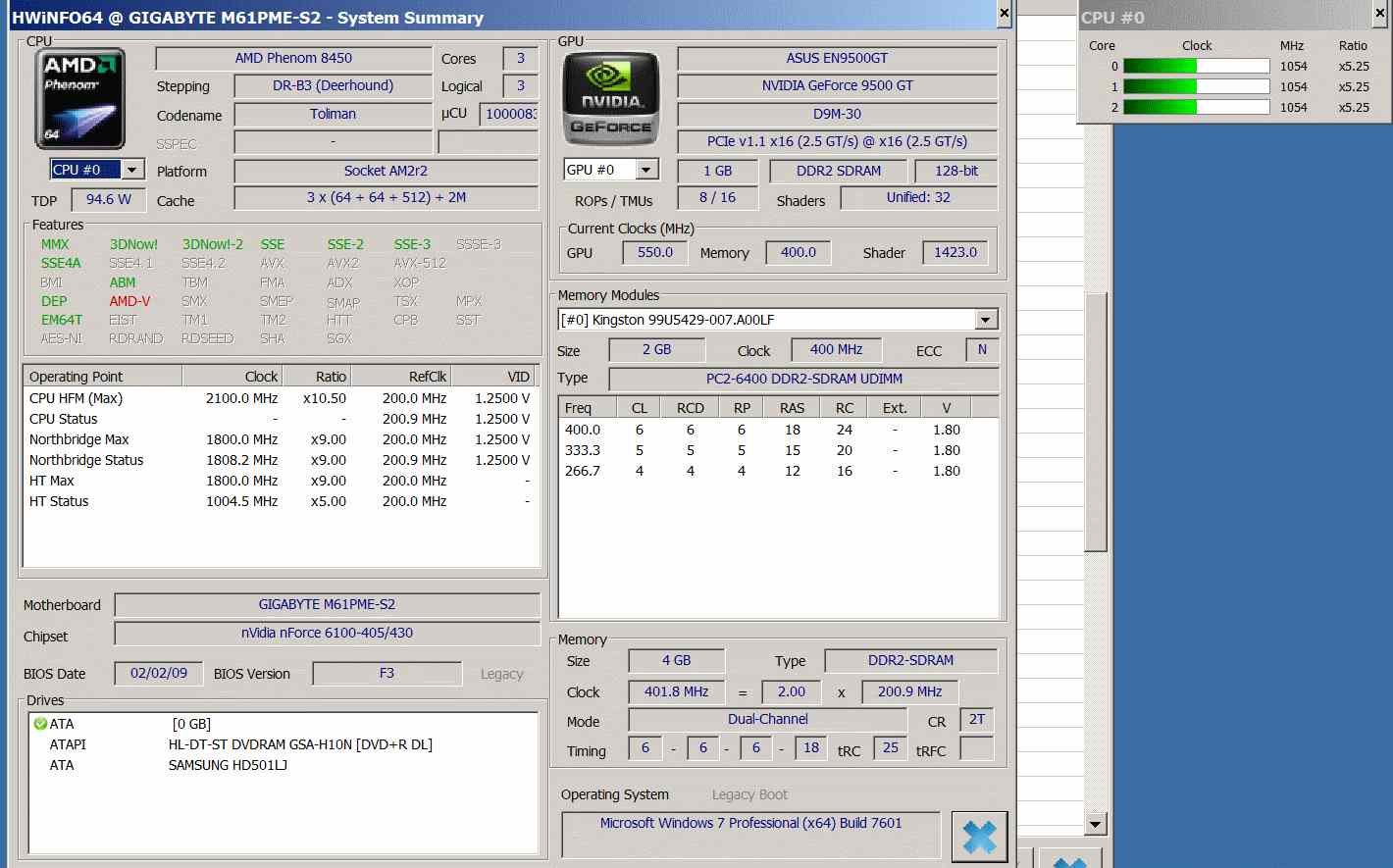
Task: Open the CPU #0 selector dropdown
Action: click(131, 170)
